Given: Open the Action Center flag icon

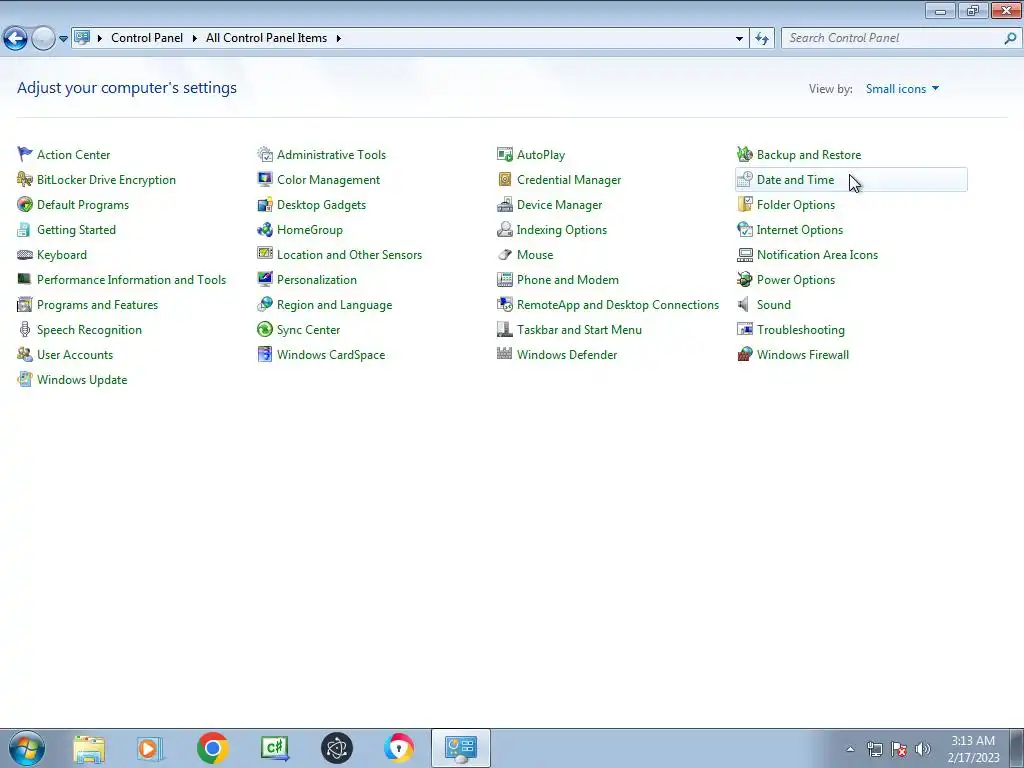Looking at the screenshot, I should tap(25, 154).
